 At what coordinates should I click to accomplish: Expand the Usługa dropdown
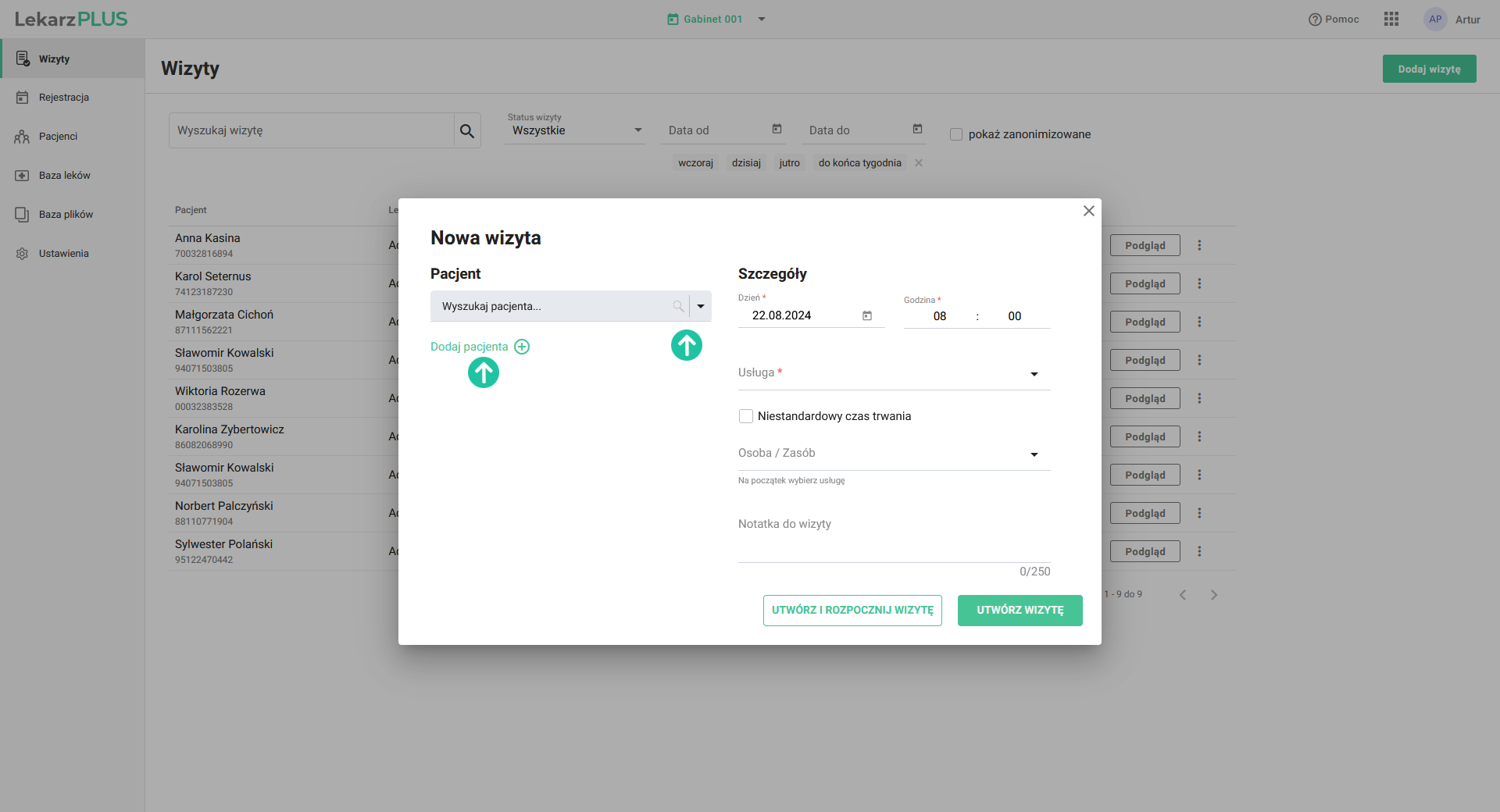1034,374
